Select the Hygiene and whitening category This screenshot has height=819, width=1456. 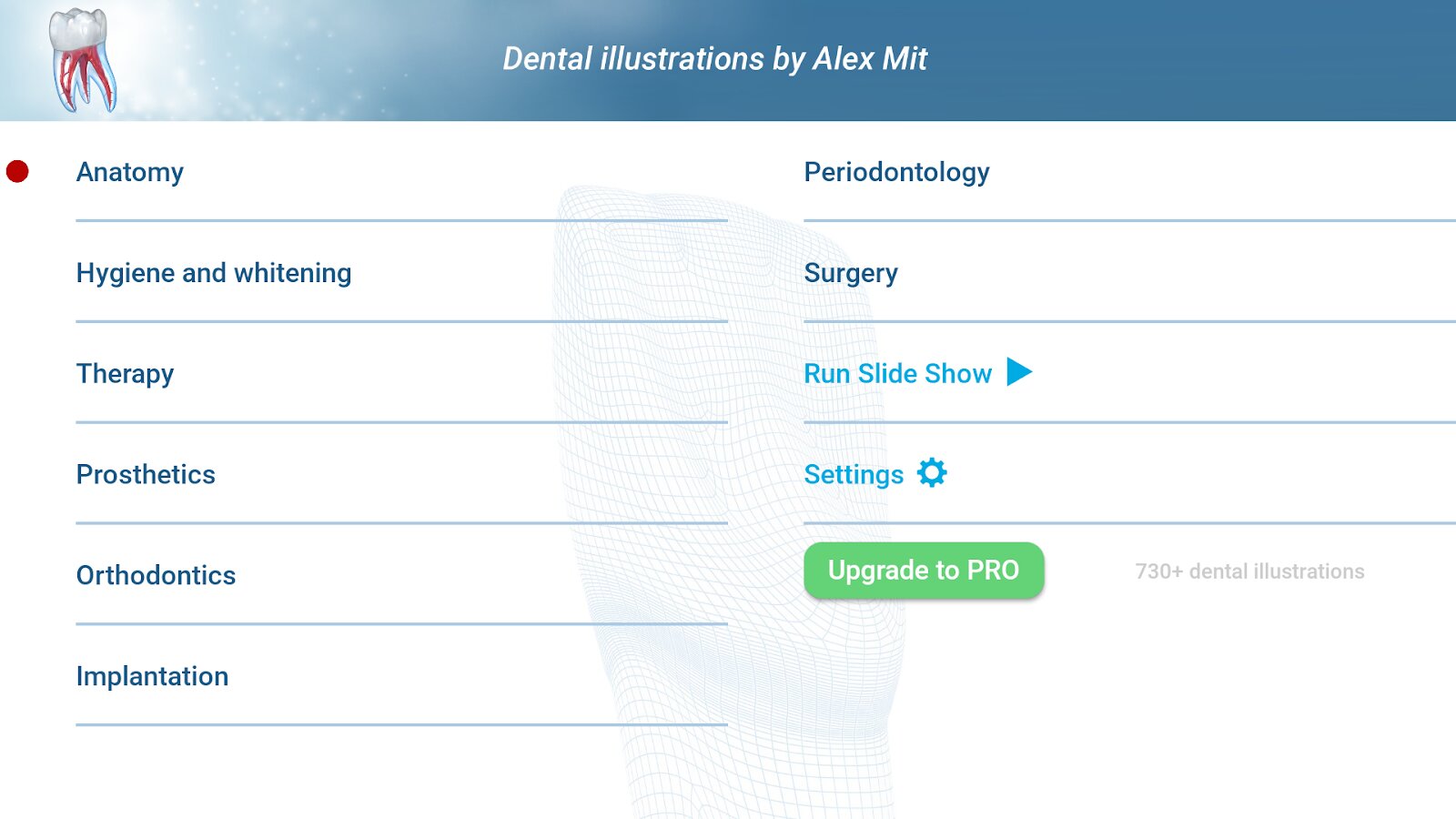click(x=214, y=273)
